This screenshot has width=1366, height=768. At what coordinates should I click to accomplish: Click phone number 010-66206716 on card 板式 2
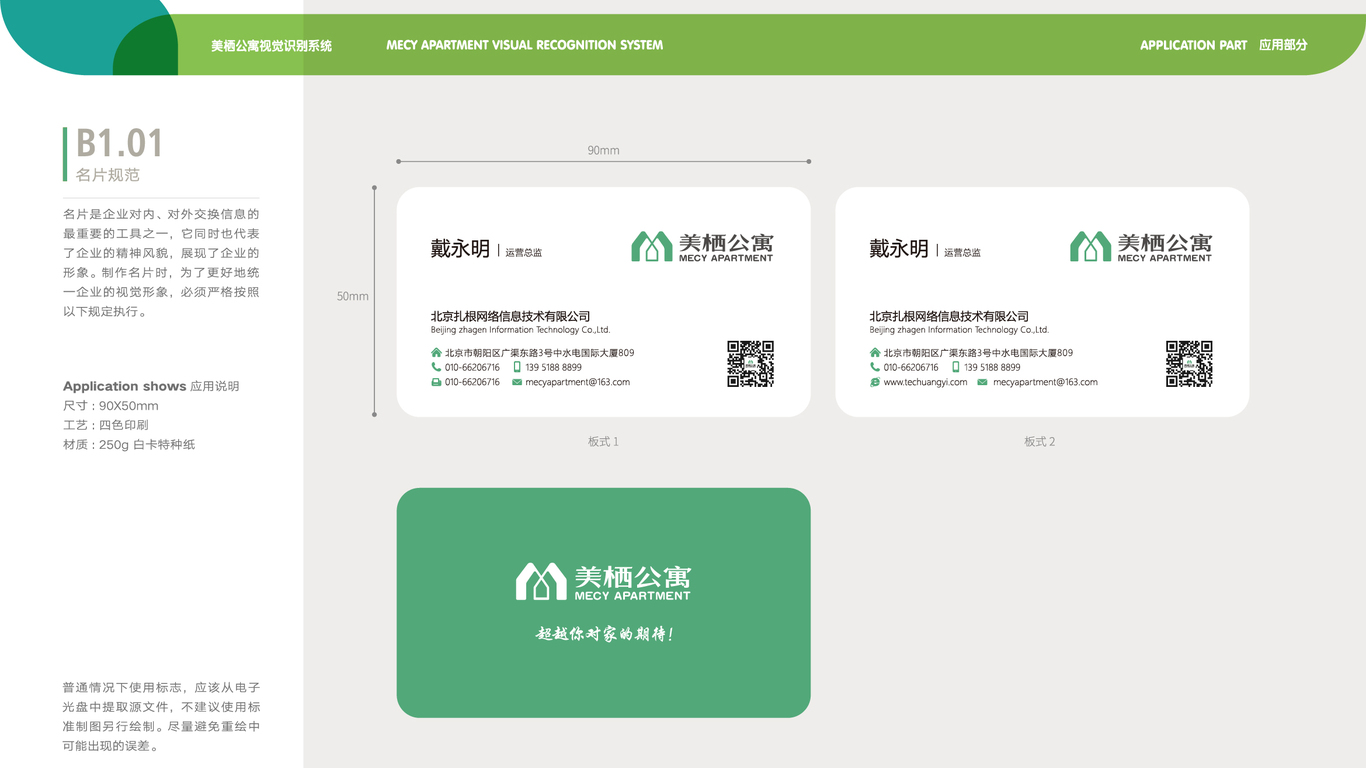click(911, 367)
